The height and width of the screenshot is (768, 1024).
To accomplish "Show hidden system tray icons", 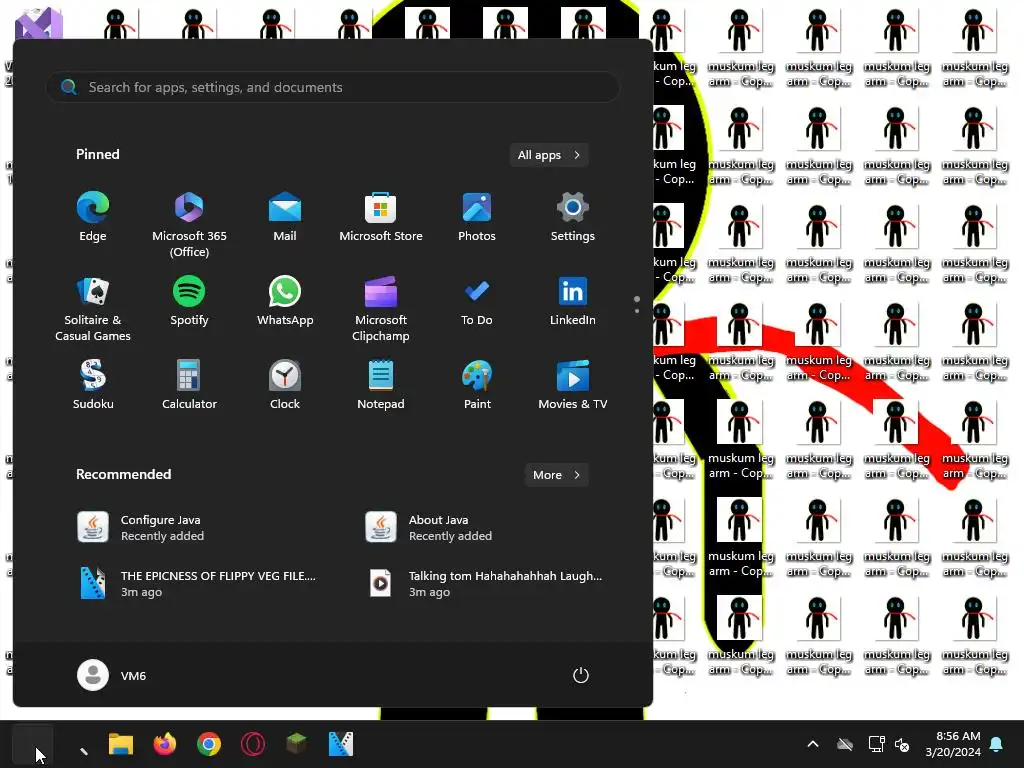I will pos(813,744).
